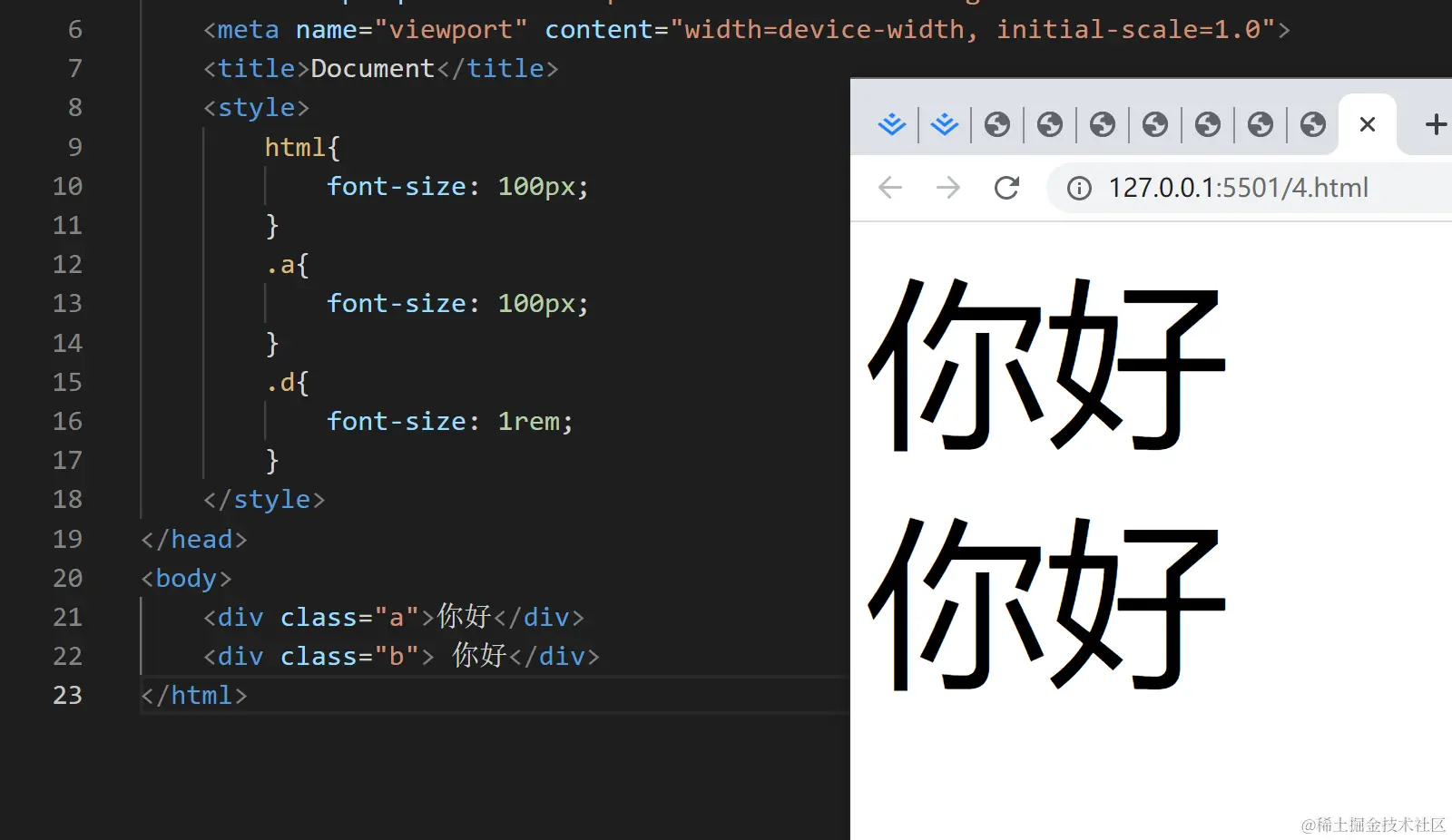Click the closing brace on line 11
This screenshot has height=840, width=1452.
click(x=271, y=226)
